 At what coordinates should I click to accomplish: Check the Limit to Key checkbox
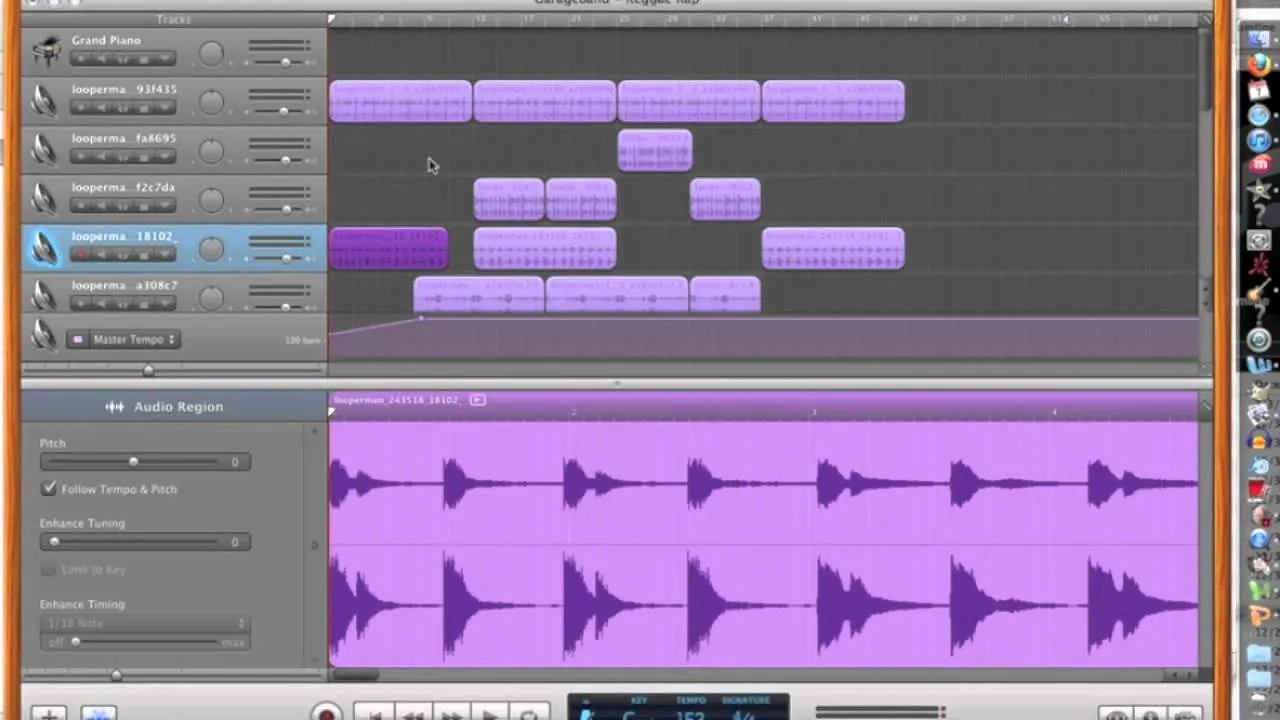(x=49, y=569)
